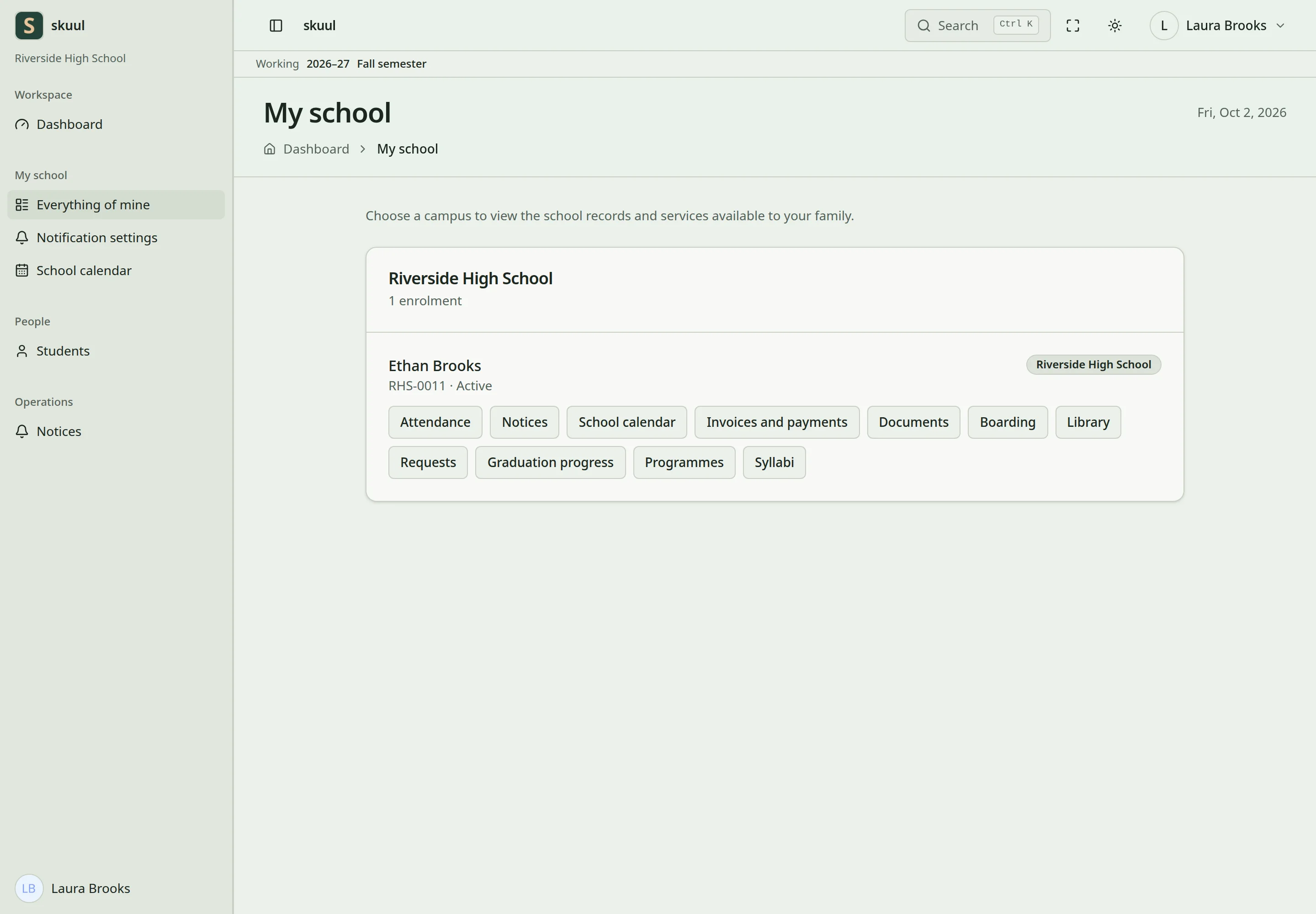View Invoices and payments

[776, 422]
